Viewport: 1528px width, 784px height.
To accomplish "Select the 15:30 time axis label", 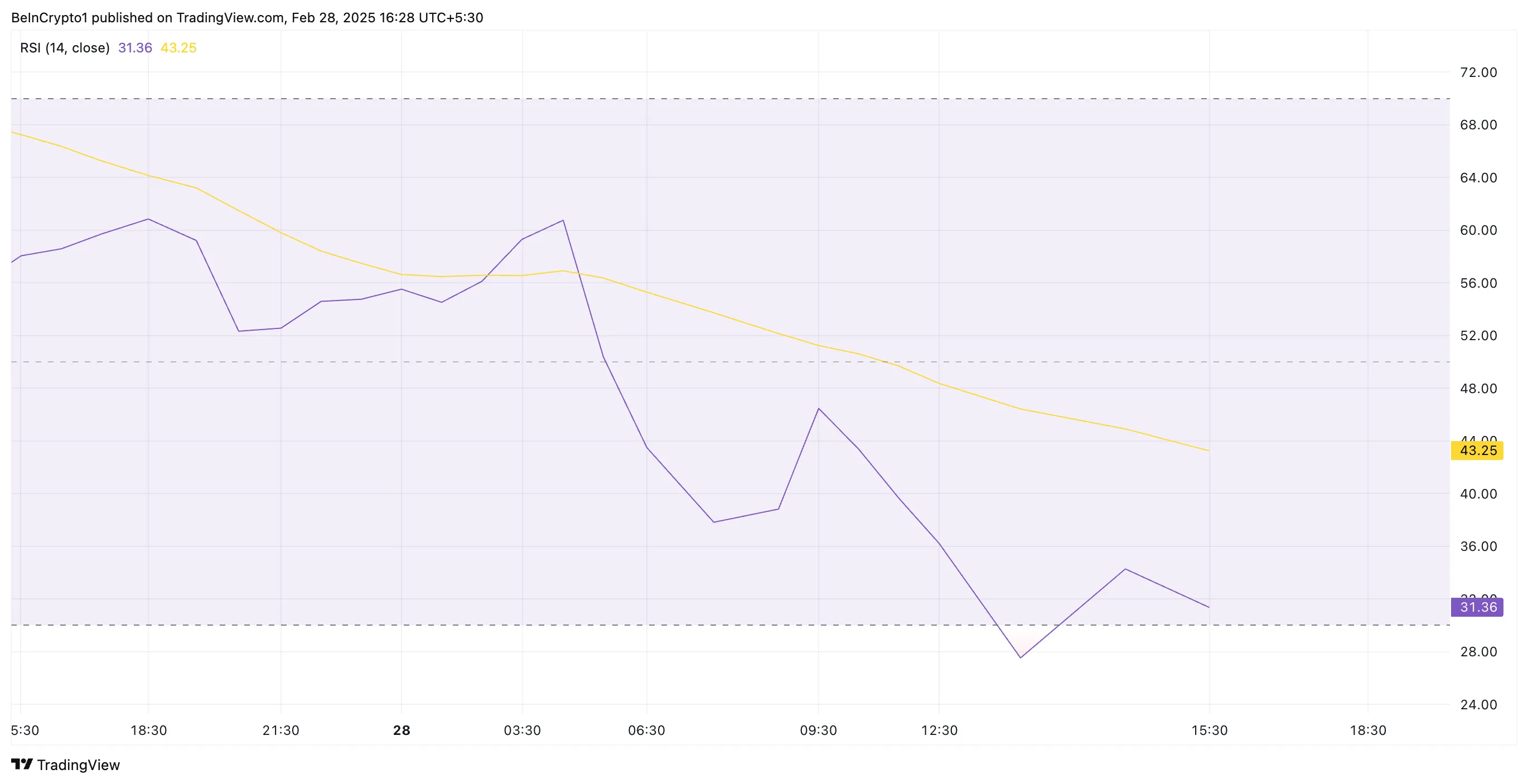I will click(x=1210, y=730).
